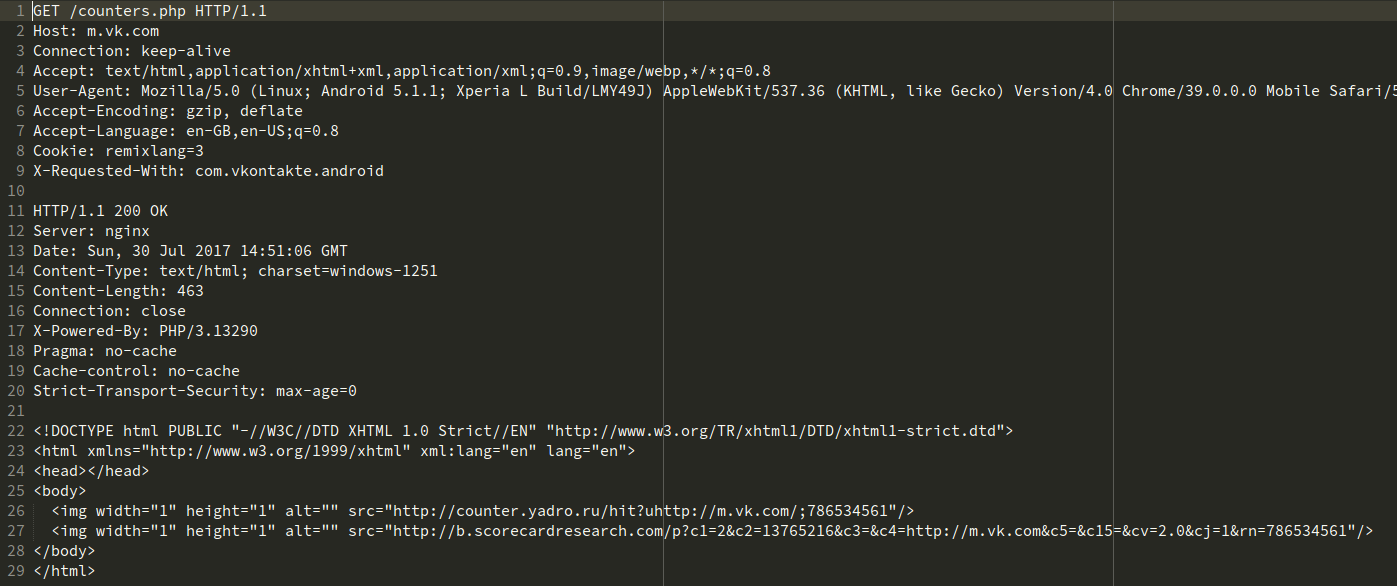Click the Strict-Transport-Security max-age=0 line
1397x586 pixels.
point(195,391)
